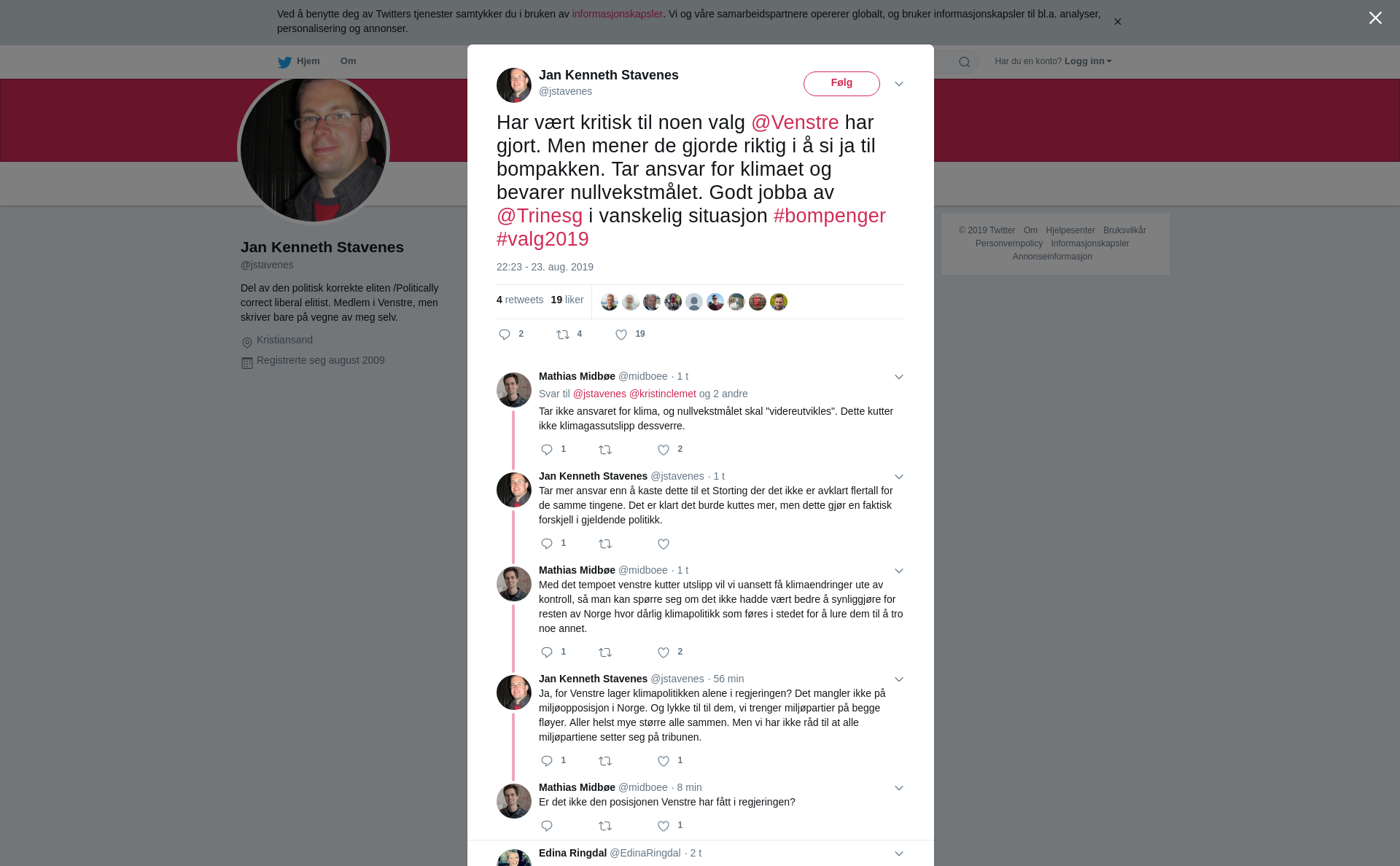Open the #bompenger hashtag link
This screenshot has width=1400, height=866.
click(829, 216)
